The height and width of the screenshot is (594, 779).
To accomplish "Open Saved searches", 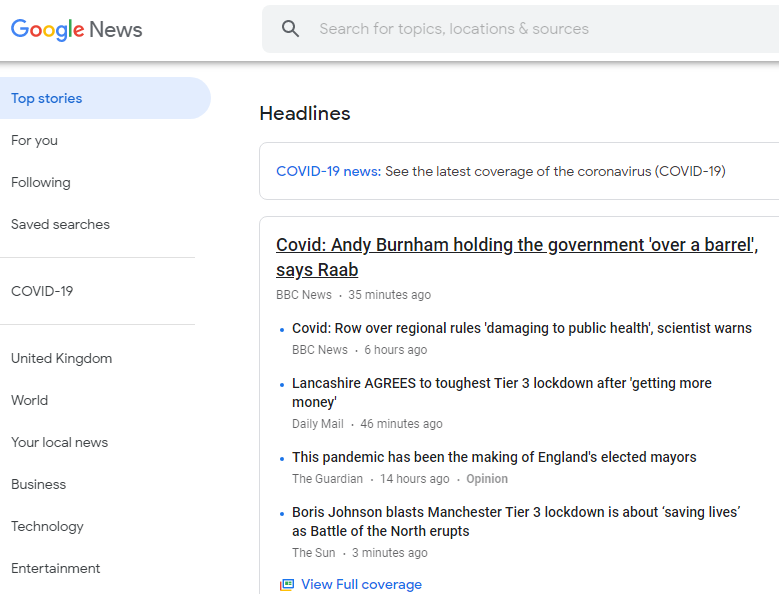I will (60, 224).
